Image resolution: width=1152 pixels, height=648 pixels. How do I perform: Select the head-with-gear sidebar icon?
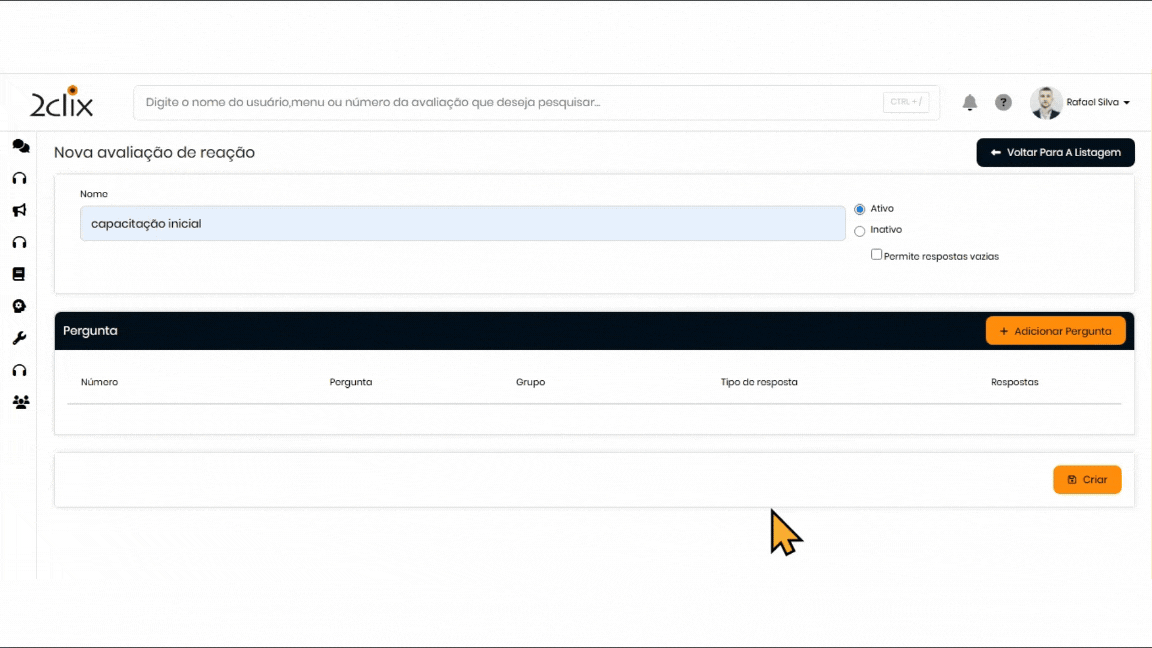(x=19, y=306)
